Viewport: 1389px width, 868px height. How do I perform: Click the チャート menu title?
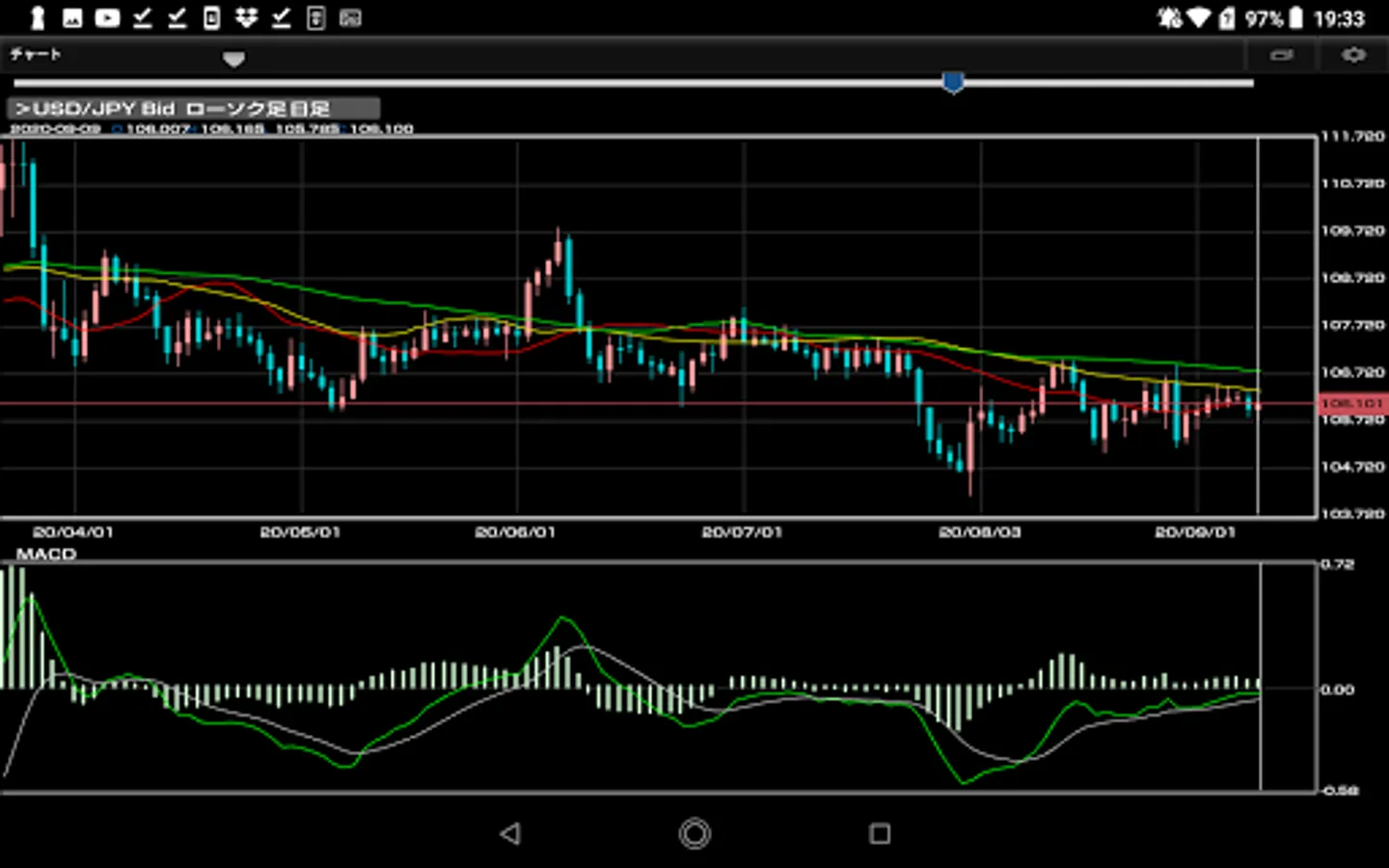36,54
